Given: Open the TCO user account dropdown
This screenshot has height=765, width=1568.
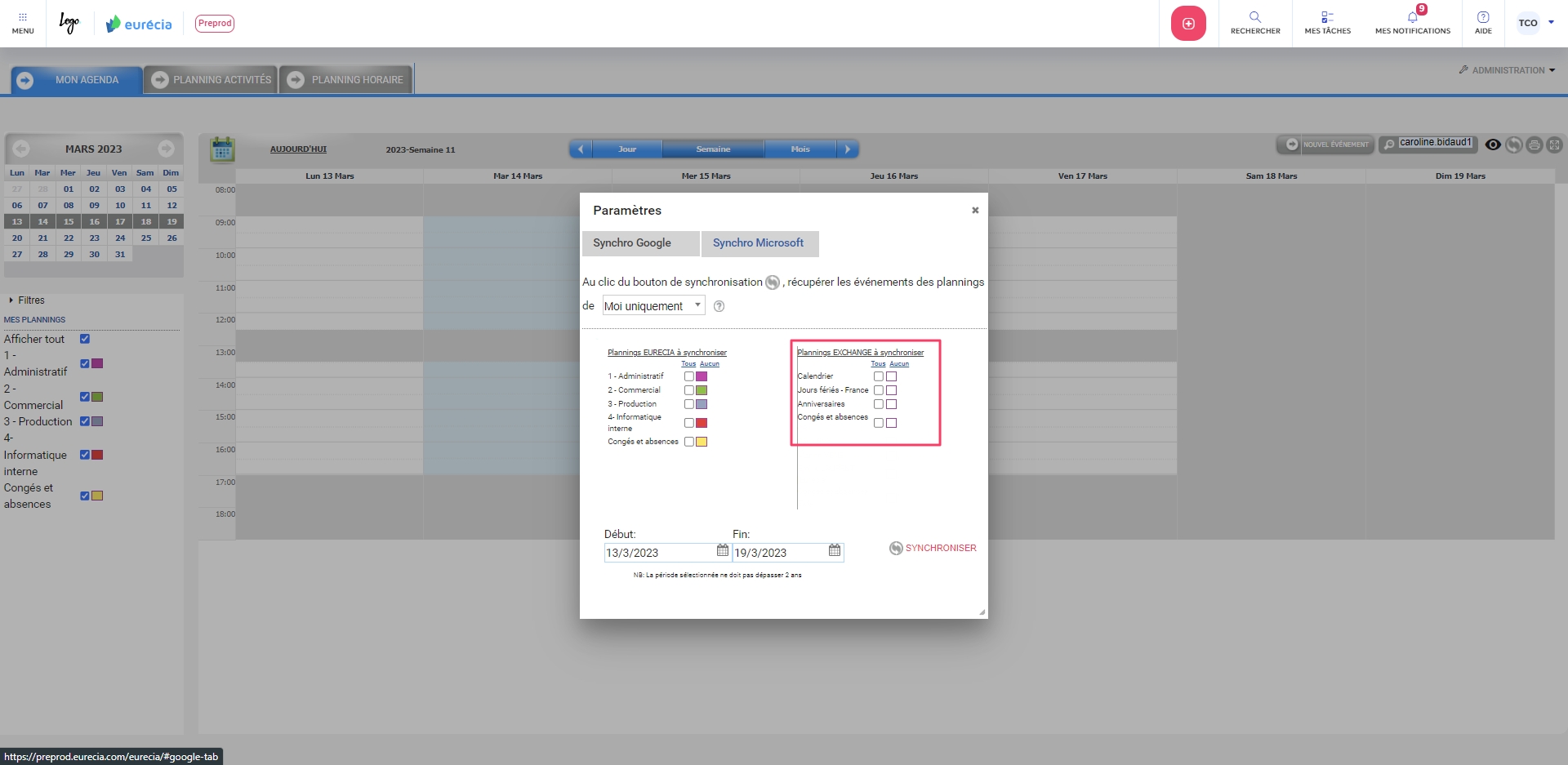Looking at the screenshot, I should pyautogui.click(x=1535, y=23).
